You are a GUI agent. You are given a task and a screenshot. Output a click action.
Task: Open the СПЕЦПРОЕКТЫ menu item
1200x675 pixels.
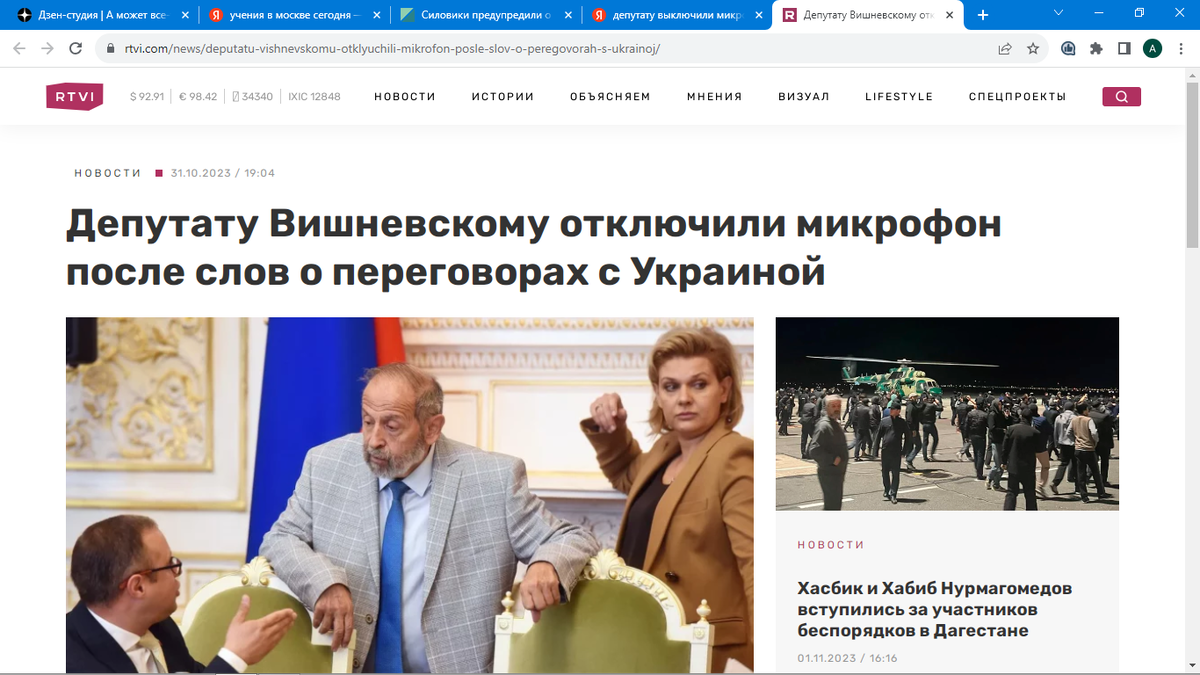point(1017,97)
